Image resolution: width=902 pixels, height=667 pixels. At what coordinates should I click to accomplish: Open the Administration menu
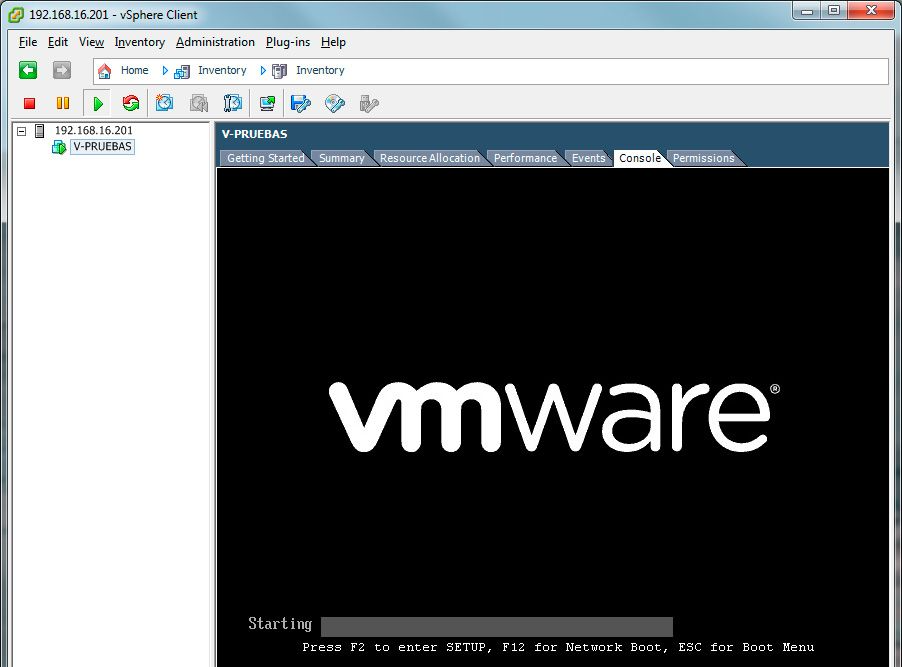[215, 42]
